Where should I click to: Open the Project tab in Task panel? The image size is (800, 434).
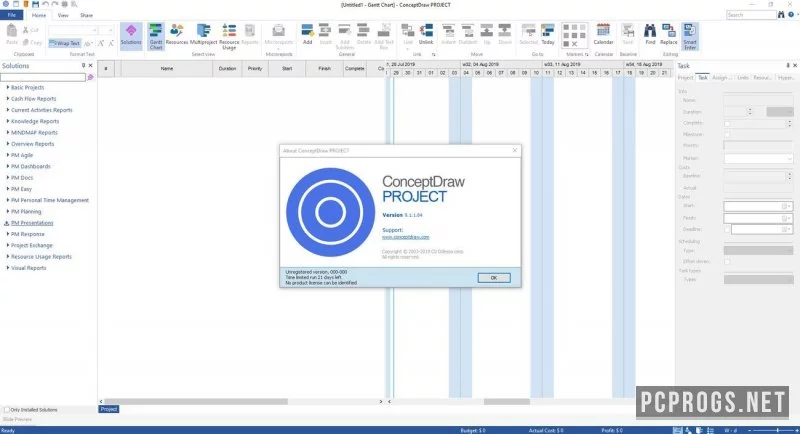tap(685, 78)
